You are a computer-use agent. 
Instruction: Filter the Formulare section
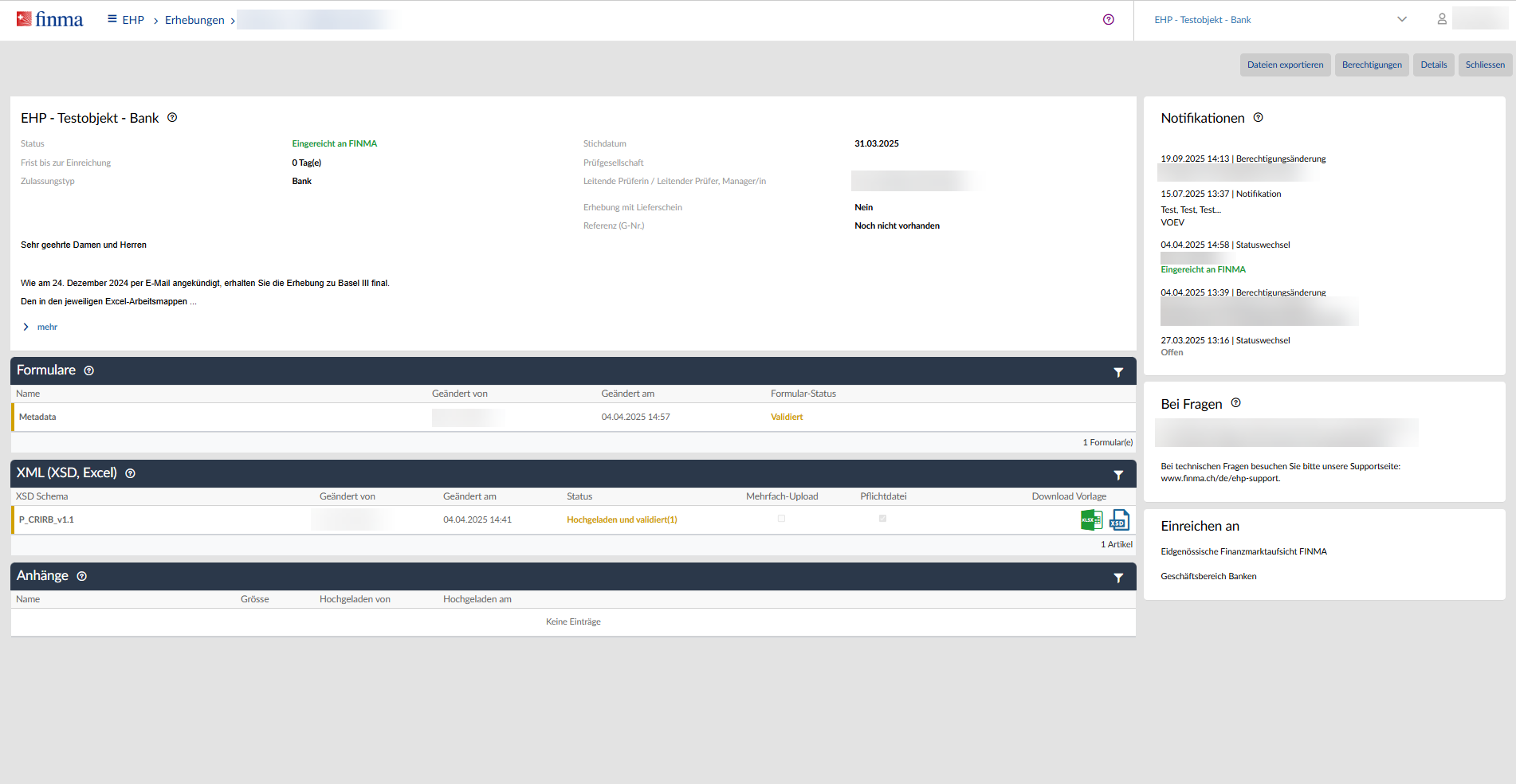click(x=1118, y=372)
